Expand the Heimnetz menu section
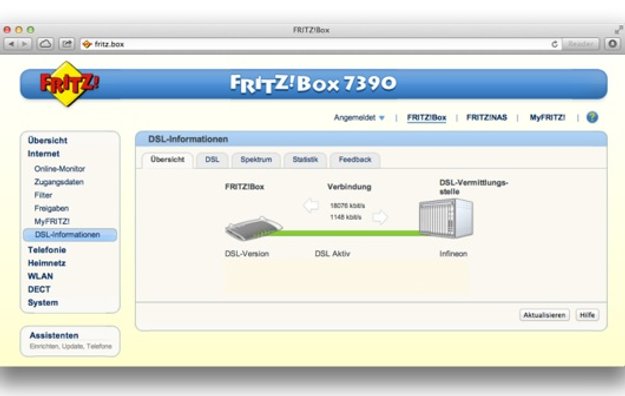Viewport: 625px width, 396px height. point(47,263)
